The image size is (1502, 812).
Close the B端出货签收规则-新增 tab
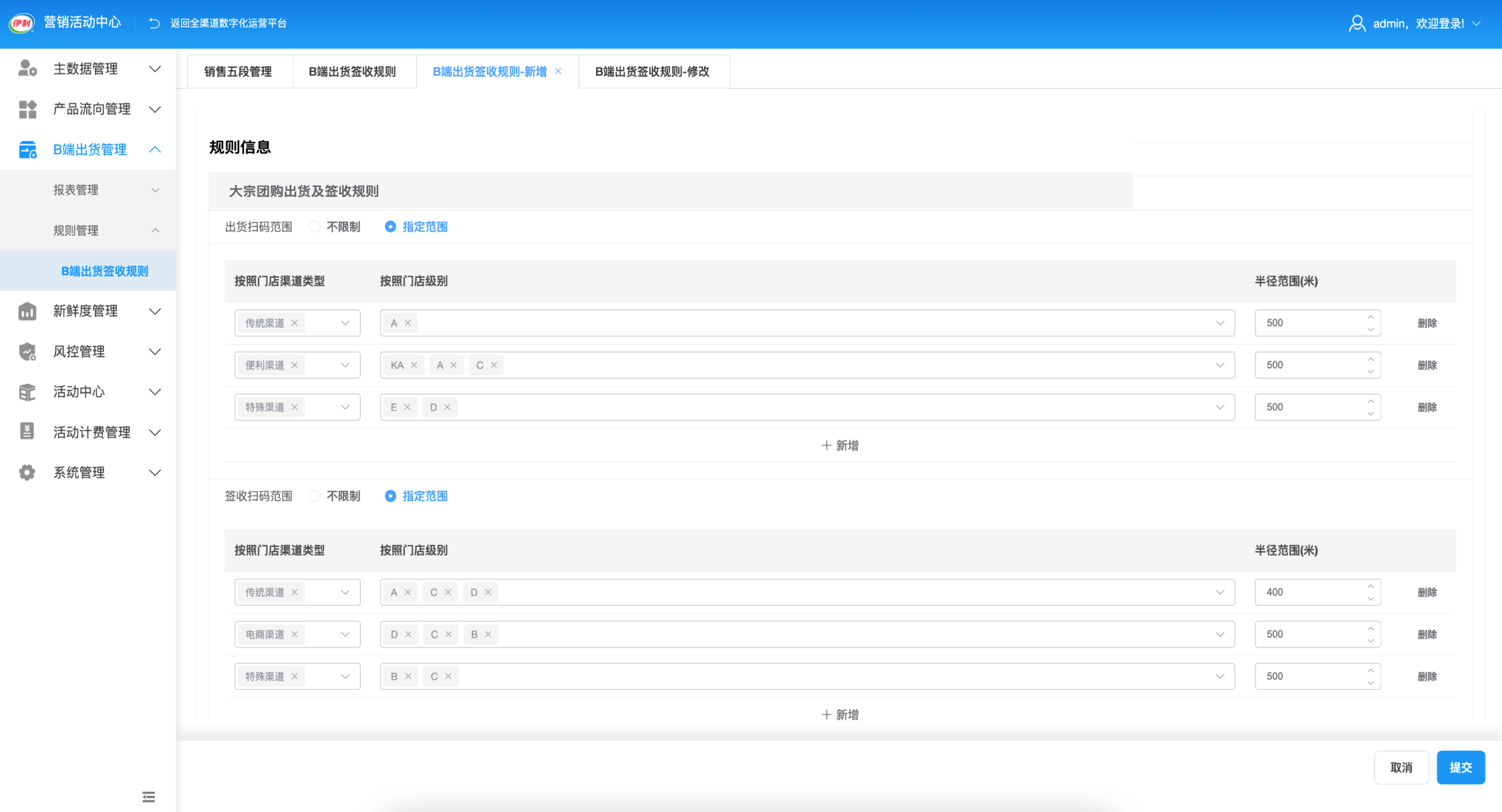tap(558, 71)
